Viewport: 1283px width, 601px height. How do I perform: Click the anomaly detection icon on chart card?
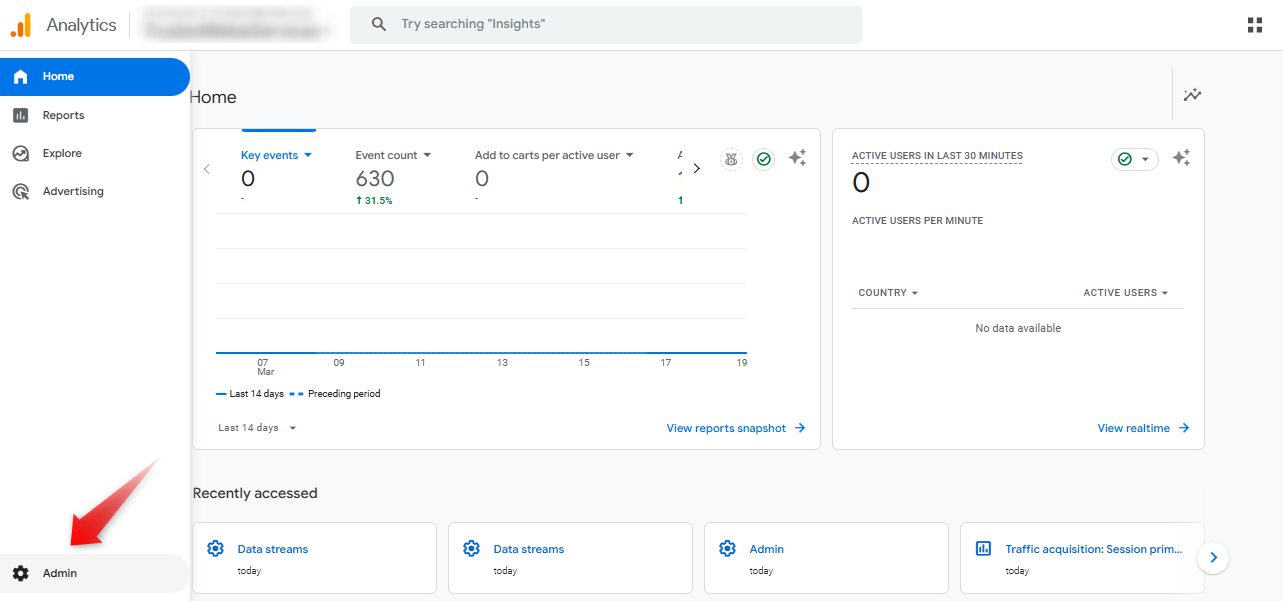(x=731, y=159)
